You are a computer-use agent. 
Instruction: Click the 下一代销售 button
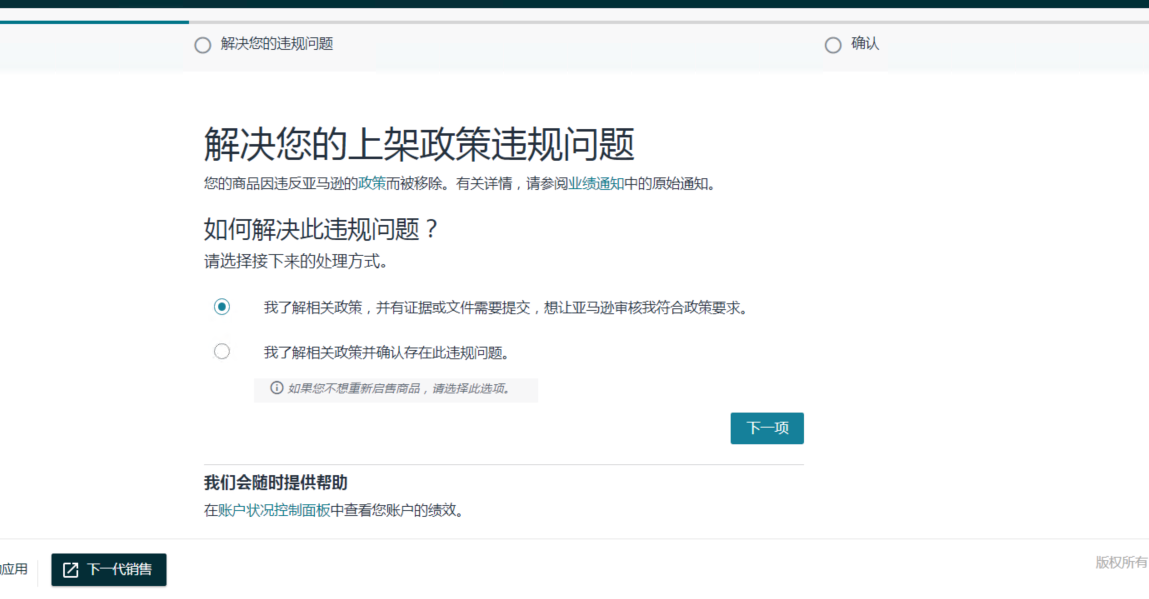[108, 570]
